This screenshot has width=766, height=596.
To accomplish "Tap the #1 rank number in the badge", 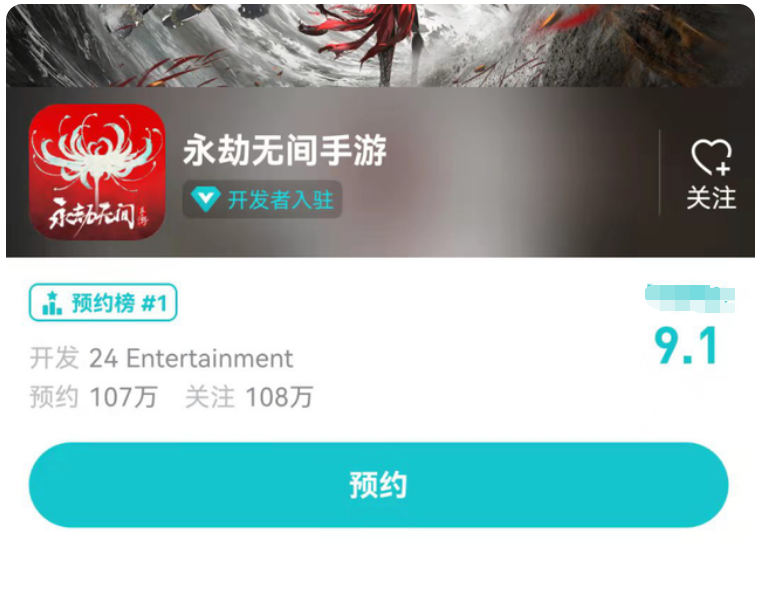I will [155, 303].
